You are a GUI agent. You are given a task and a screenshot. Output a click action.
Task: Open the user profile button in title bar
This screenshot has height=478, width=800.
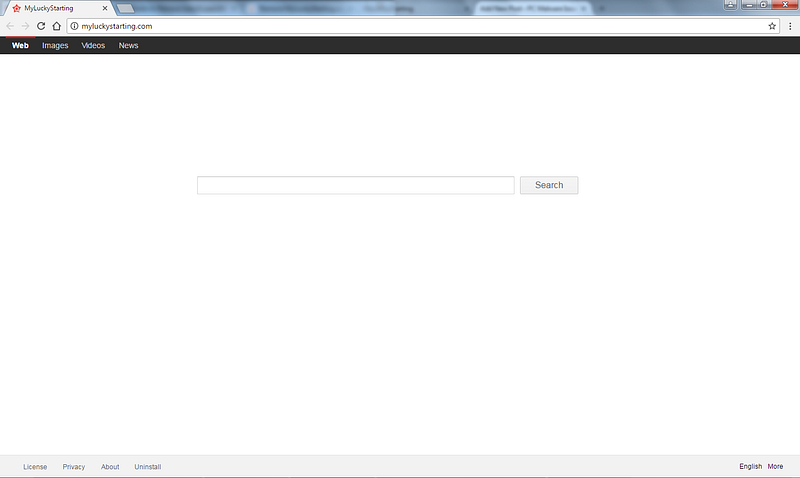[731, 5]
